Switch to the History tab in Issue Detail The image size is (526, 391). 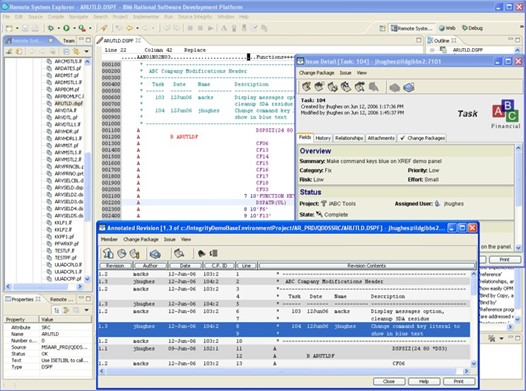[323, 138]
